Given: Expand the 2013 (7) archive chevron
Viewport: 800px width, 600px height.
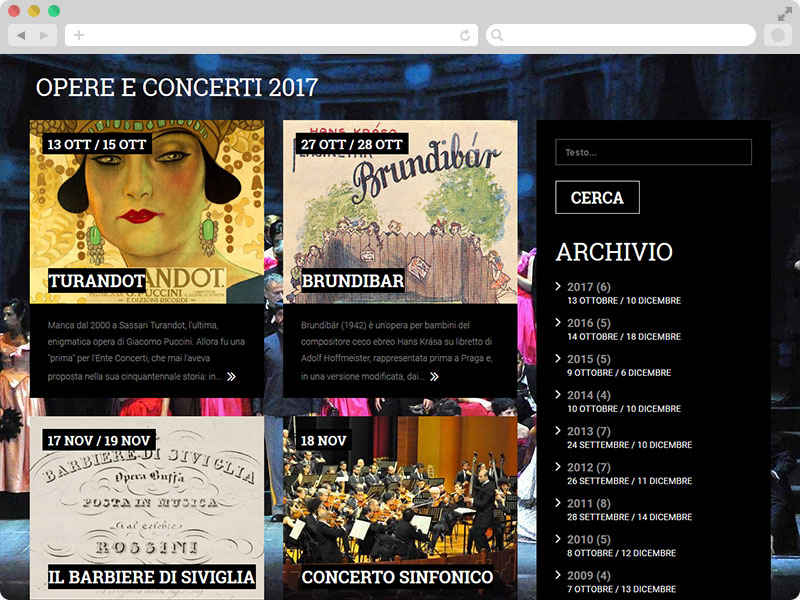Looking at the screenshot, I should (558, 430).
